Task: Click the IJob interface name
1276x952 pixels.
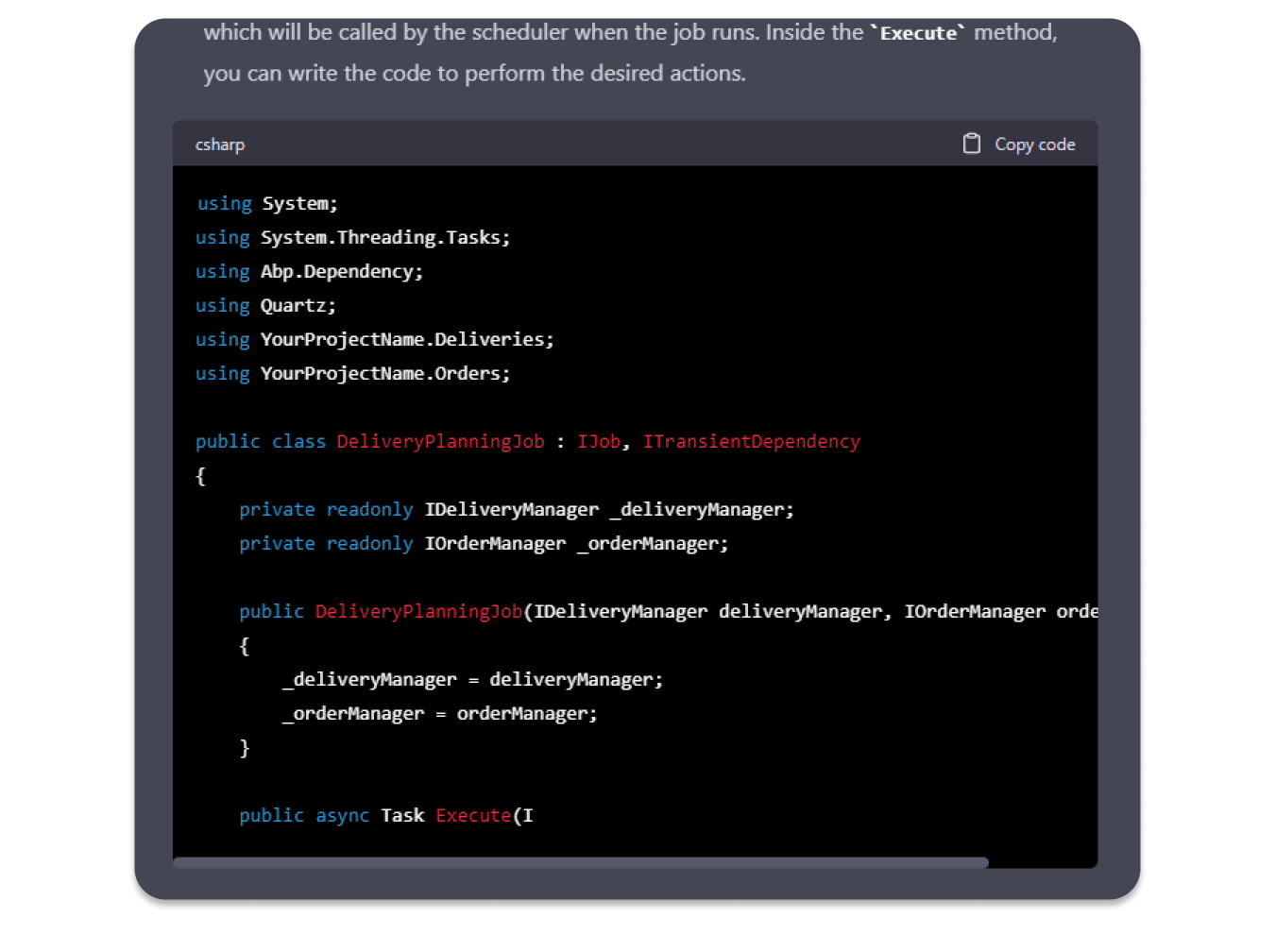Action: (x=599, y=442)
